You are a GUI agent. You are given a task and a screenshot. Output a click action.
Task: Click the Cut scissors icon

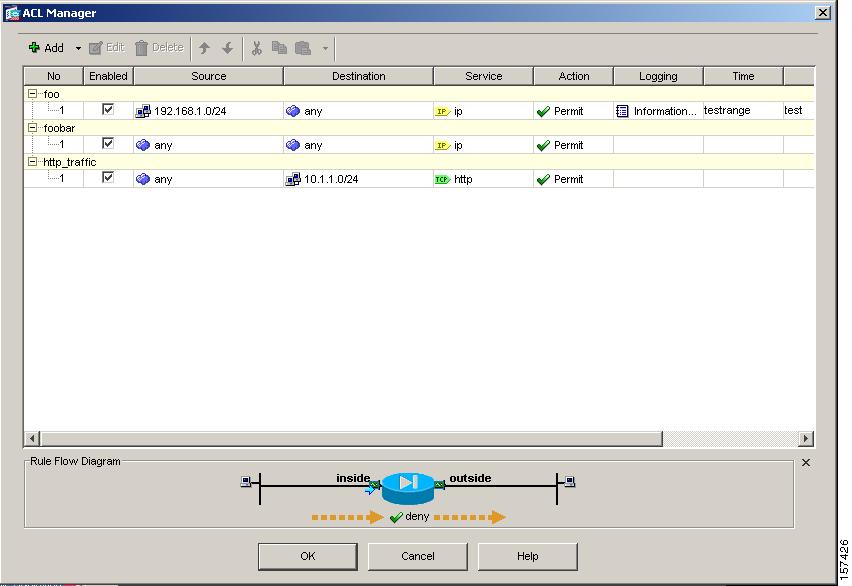[x=256, y=48]
